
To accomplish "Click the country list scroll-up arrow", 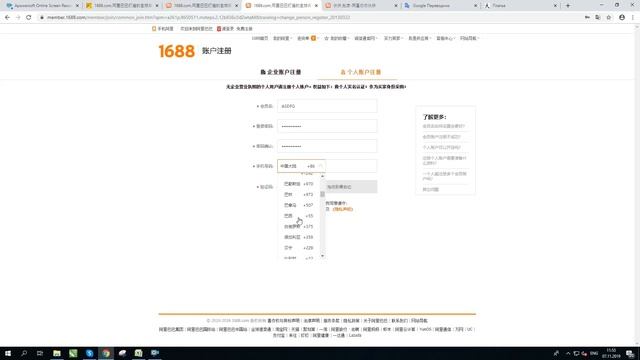I will tap(322, 176).
